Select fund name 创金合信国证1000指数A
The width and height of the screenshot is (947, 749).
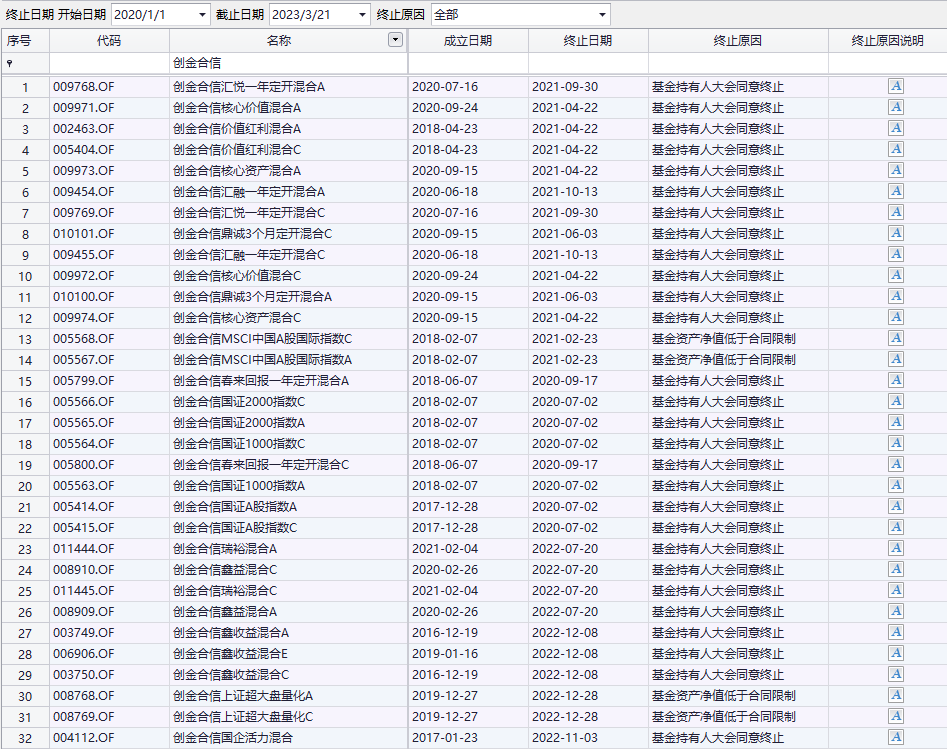click(x=239, y=485)
